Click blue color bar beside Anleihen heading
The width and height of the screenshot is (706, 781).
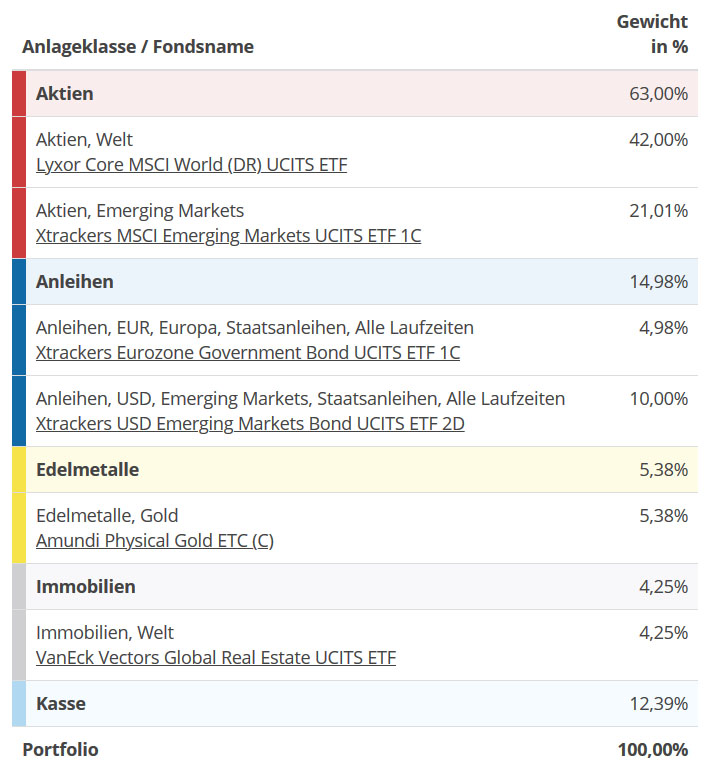point(19,282)
